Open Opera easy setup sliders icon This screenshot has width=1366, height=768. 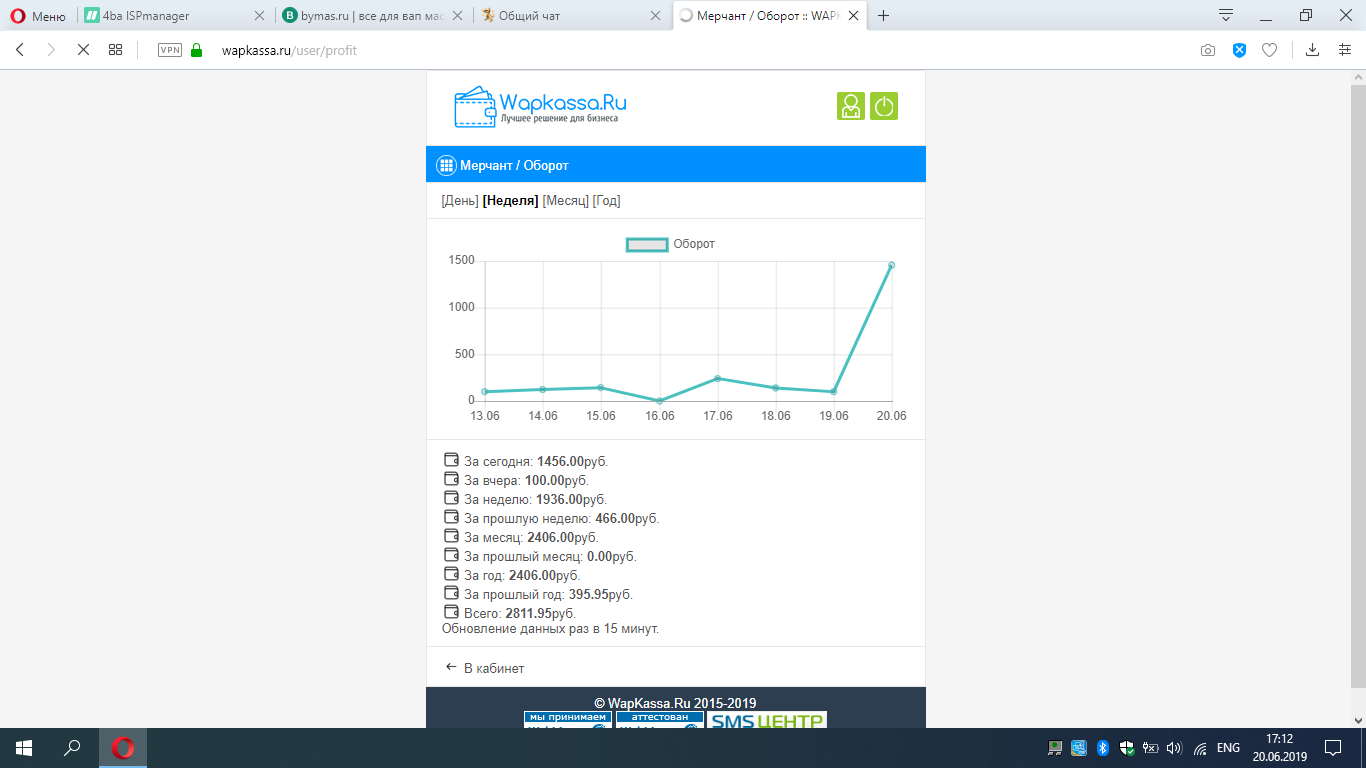(1345, 50)
